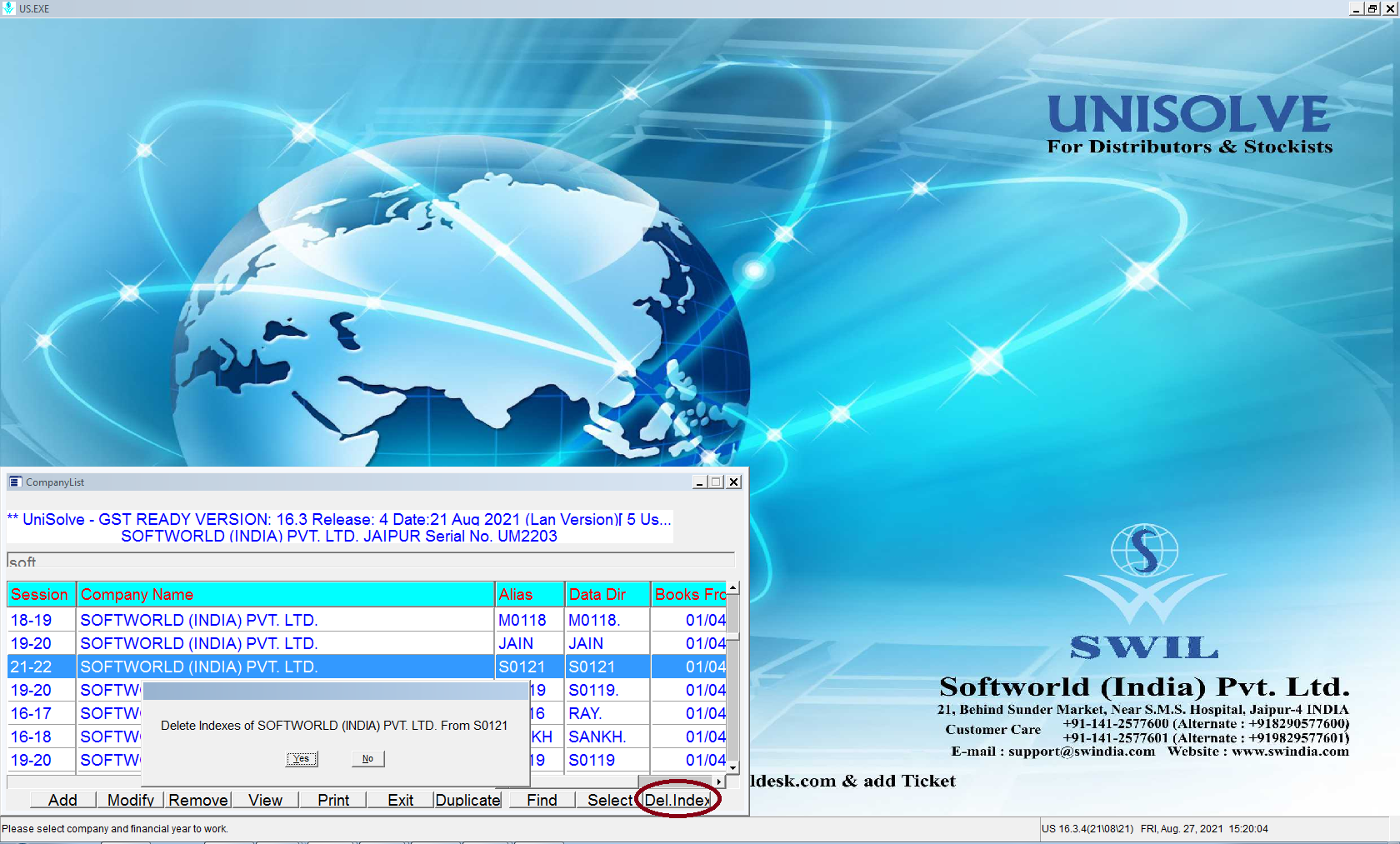Click the UniSolve GST READY VERSION banner text
Viewport: 1400px width, 844px height.
(339, 519)
